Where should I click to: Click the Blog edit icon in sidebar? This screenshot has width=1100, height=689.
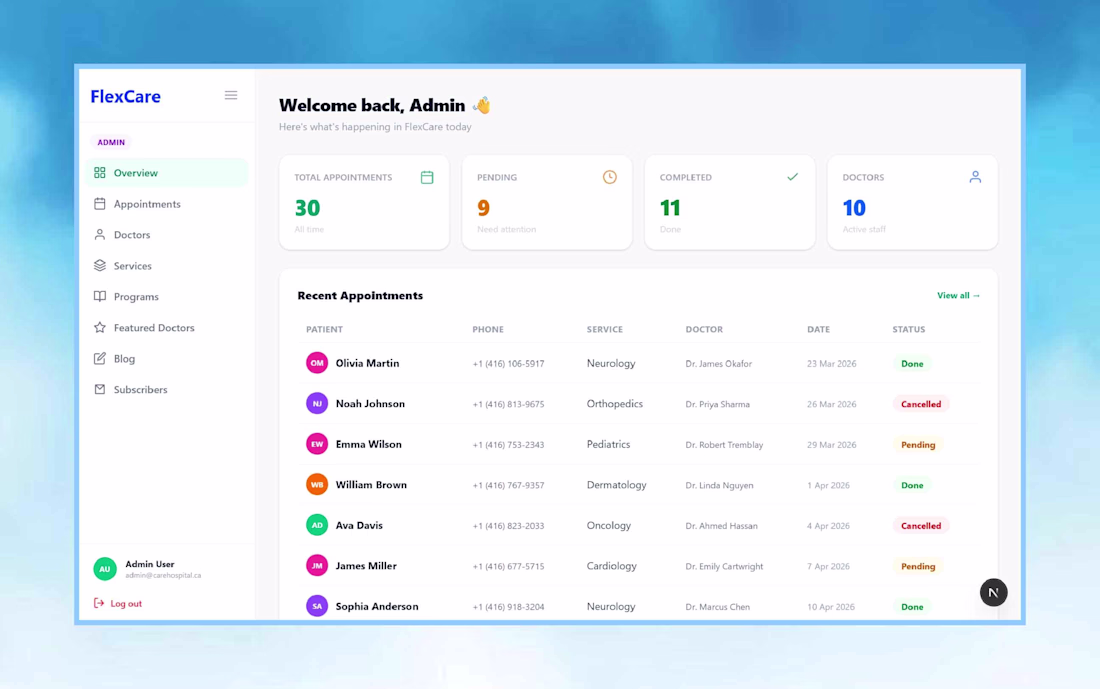[100, 358]
